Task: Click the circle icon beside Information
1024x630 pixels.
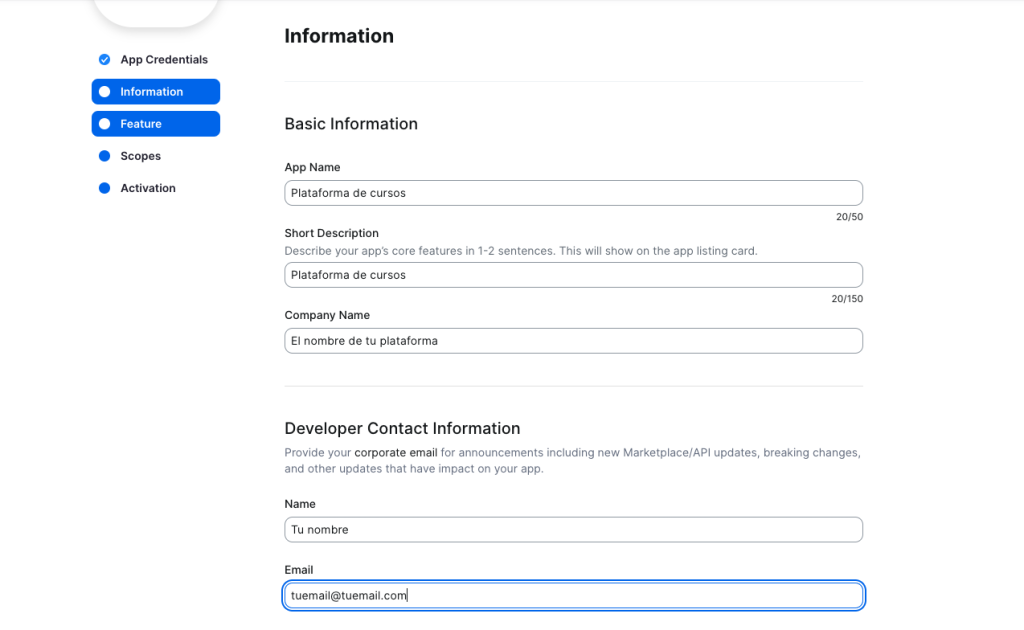Action: [104, 92]
